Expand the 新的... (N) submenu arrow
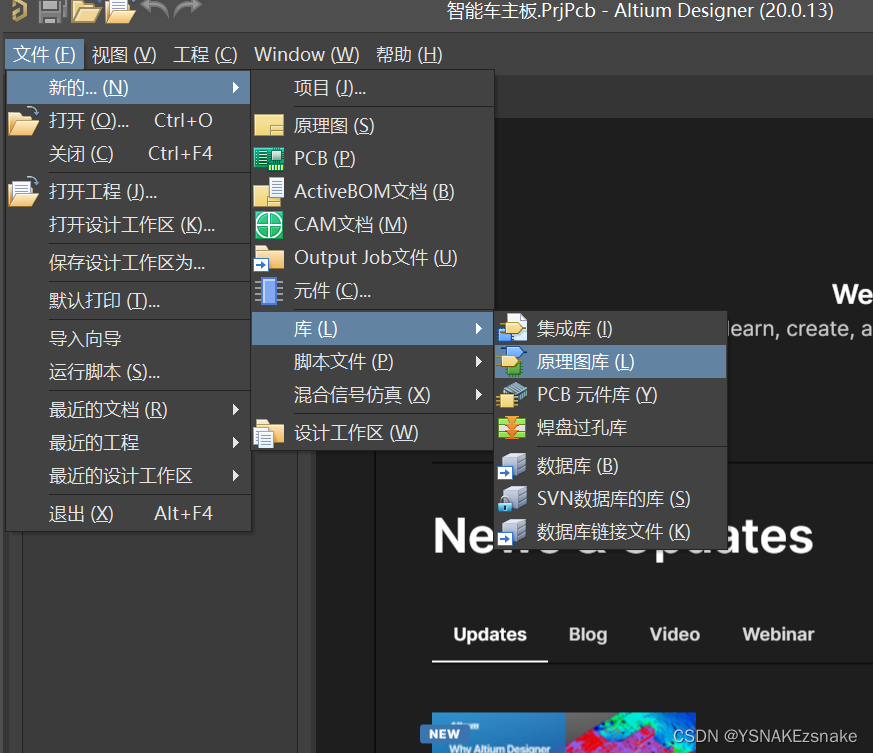 tap(236, 87)
